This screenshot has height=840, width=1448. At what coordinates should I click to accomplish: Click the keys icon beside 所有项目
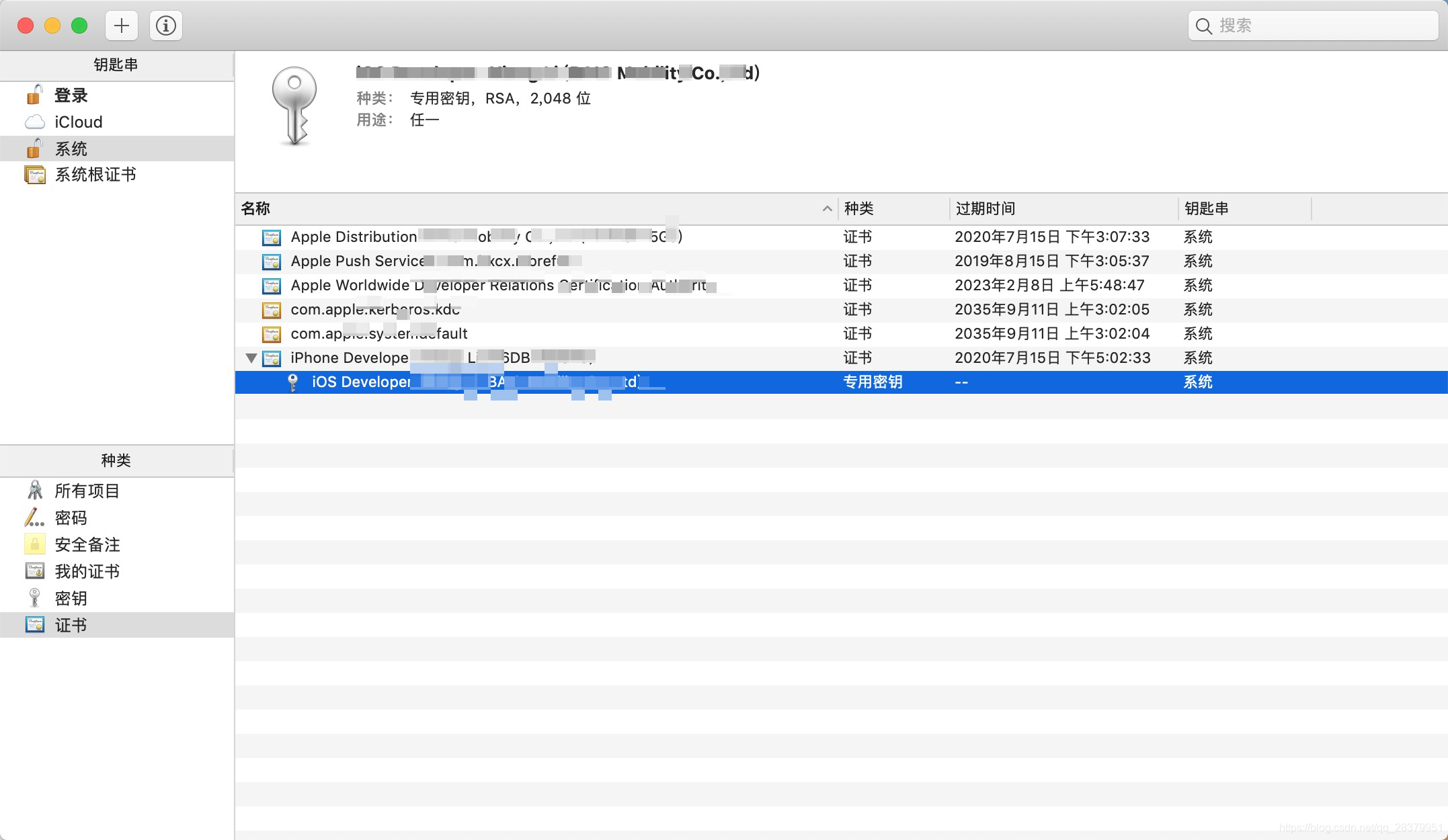(x=35, y=490)
